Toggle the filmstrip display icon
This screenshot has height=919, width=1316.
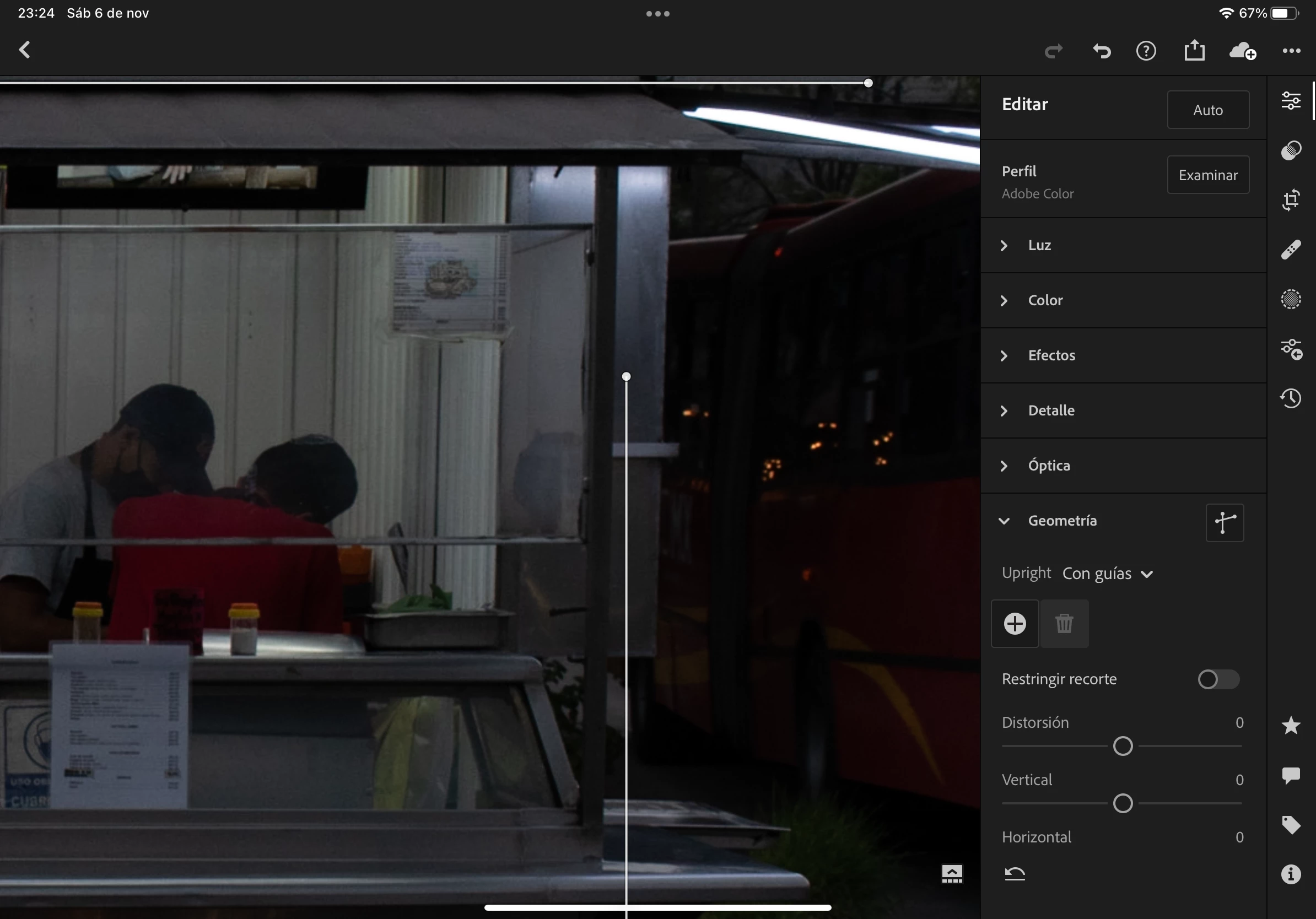pos(952,874)
